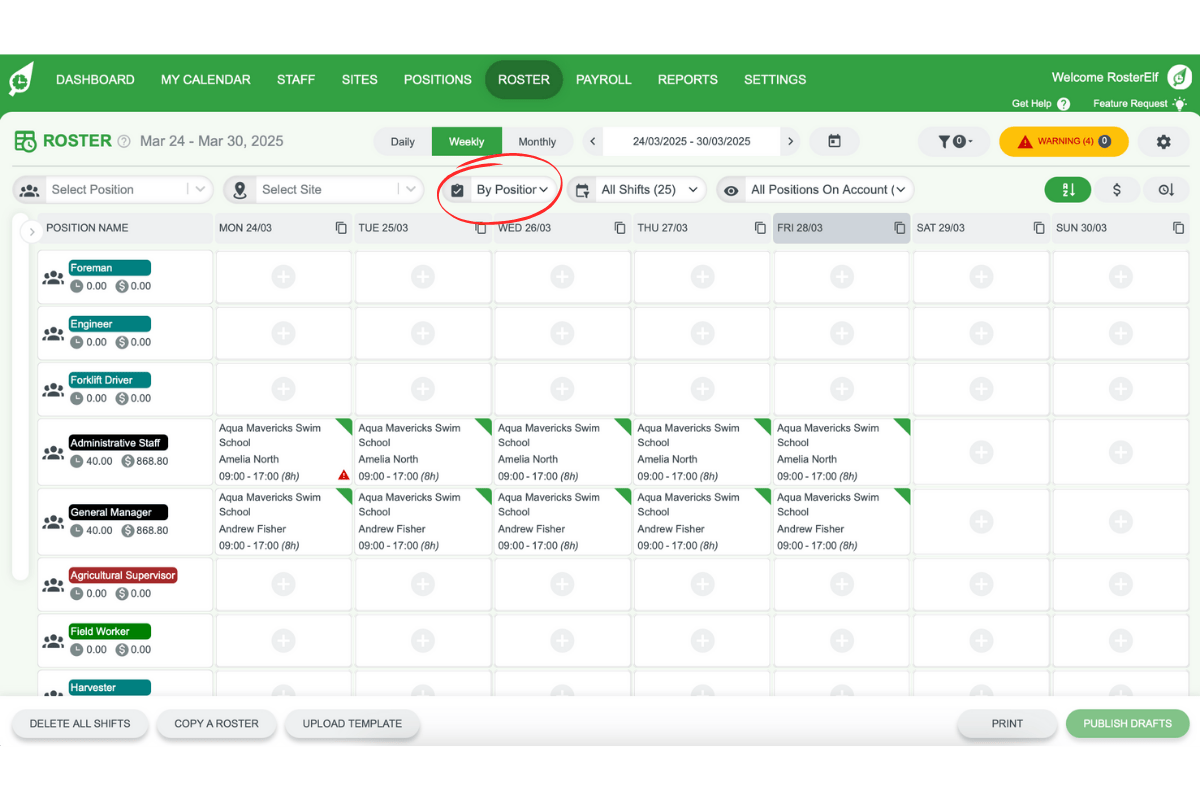Open the filter funnel icon
The width and height of the screenshot is (1200, 800).
[x=954, y=142]
